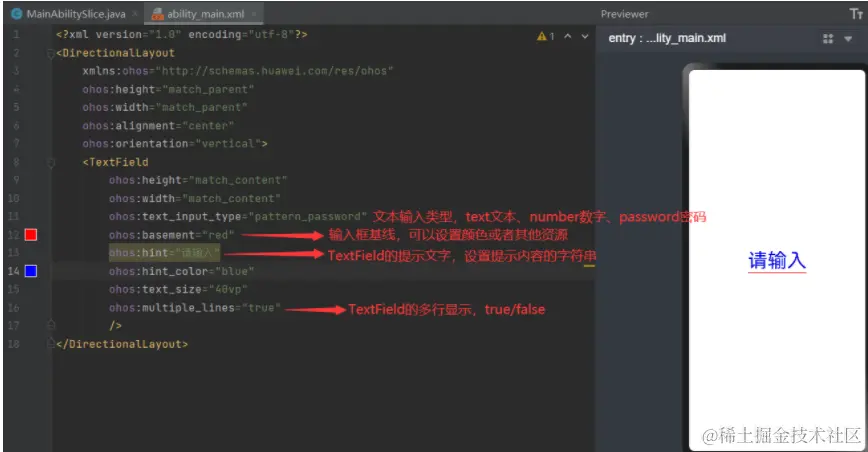The width and height of the screenshot is (868, 452).
Task: Click ohos:alignment="center" line
Action: 158,126
